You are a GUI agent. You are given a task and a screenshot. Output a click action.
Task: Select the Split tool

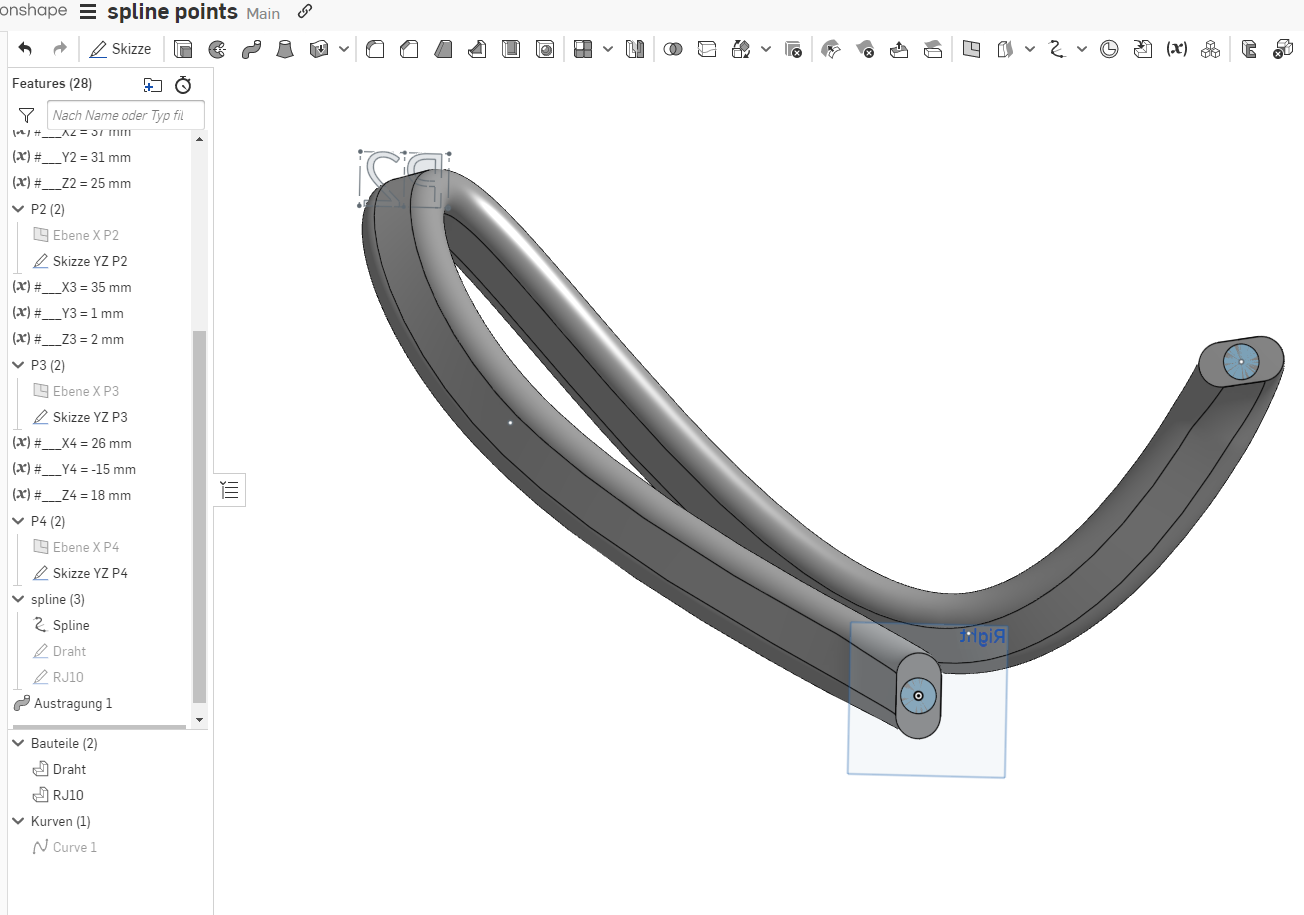(707, 49)
